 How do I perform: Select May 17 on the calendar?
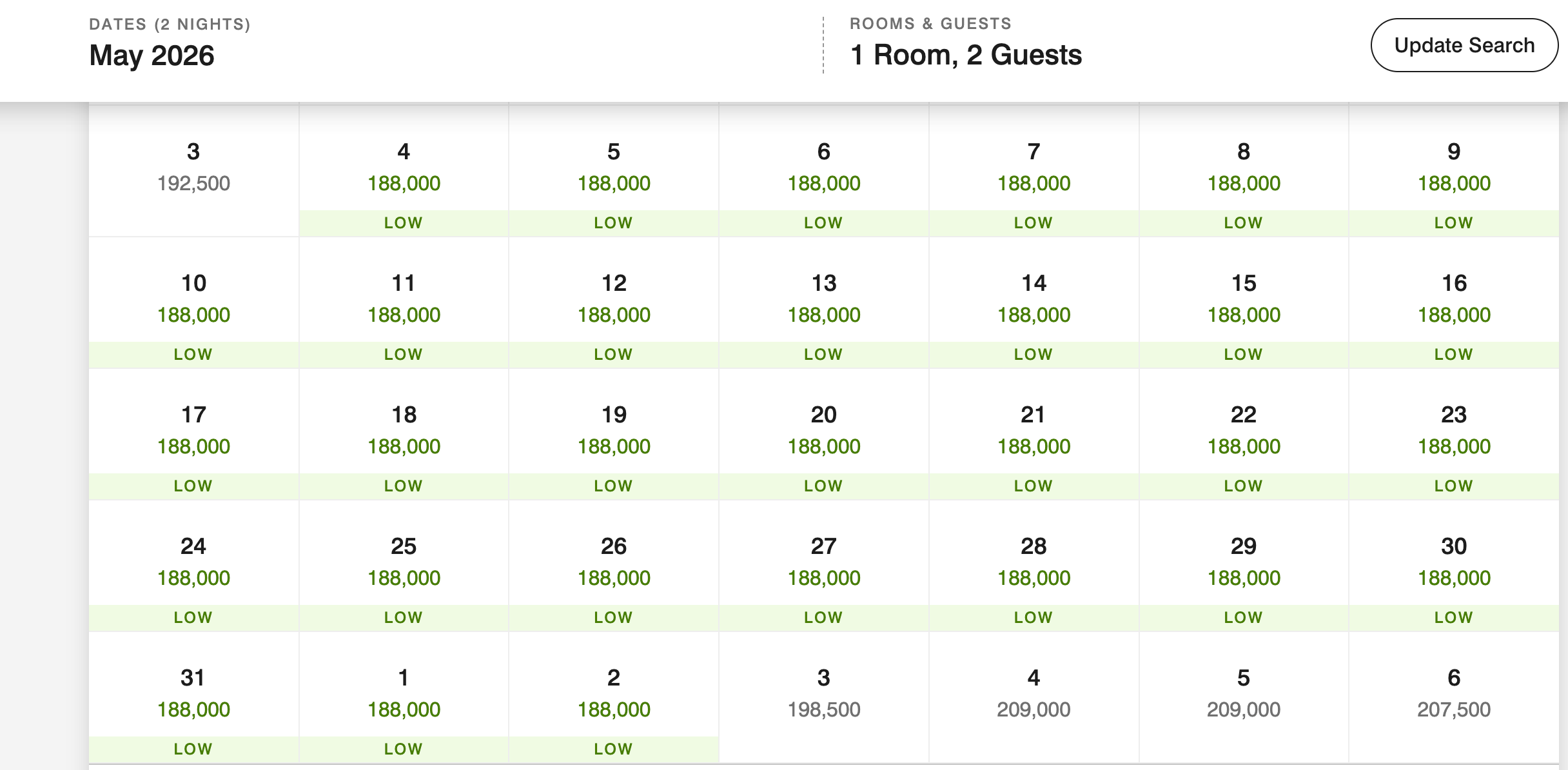pyautogui.click(x=193, y=434)
